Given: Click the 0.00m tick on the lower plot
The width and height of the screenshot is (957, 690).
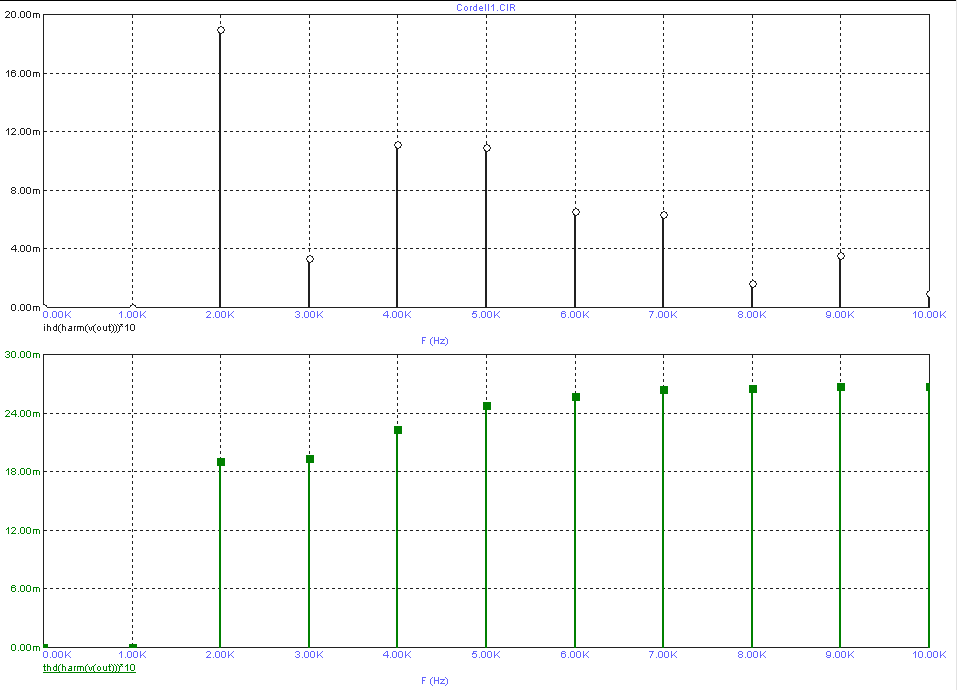Looking at the screenshot, I should [25, 647].
